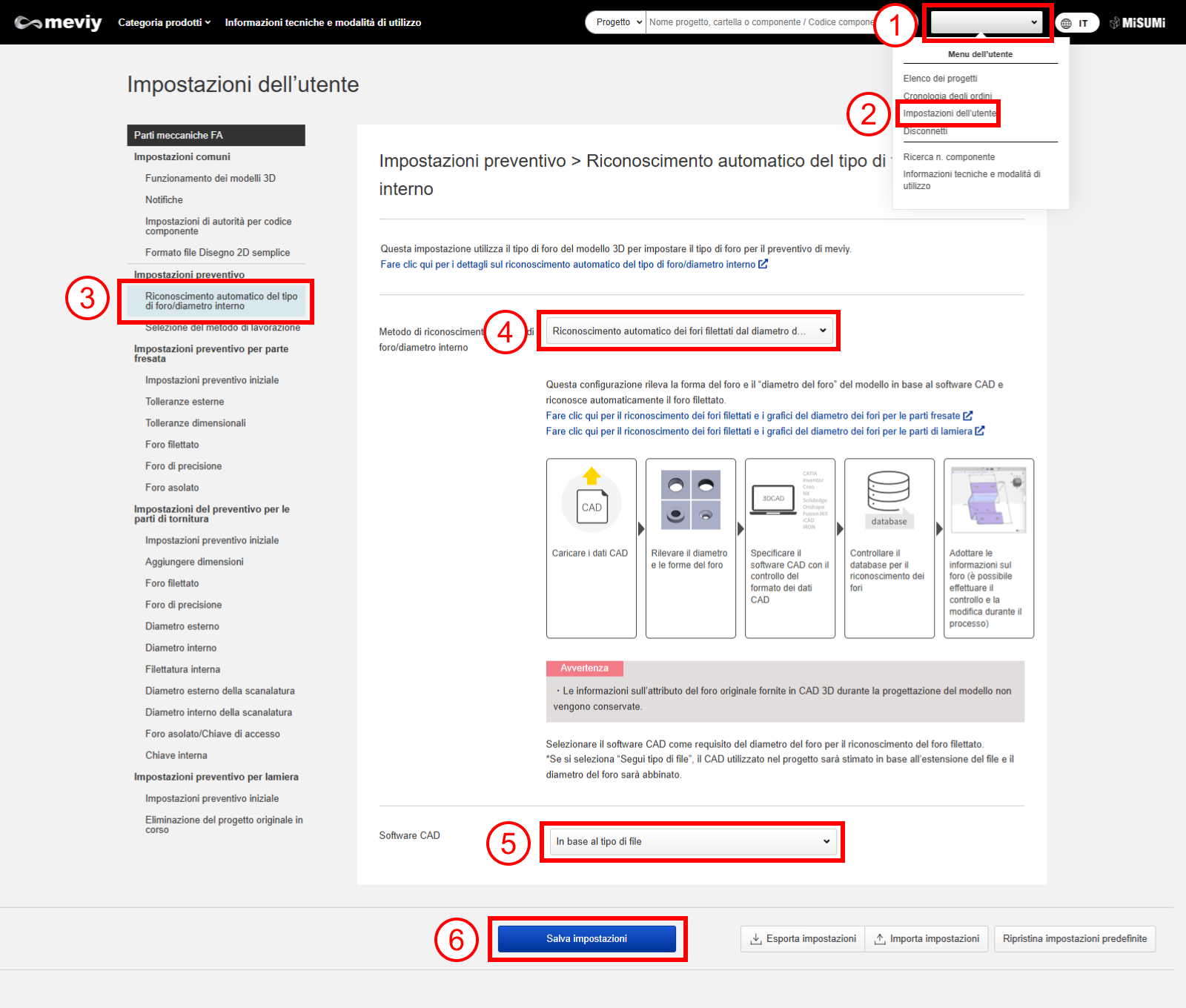The image size is (1186, 1008).
Task: Click the project search input field
Action: (760, 22)
